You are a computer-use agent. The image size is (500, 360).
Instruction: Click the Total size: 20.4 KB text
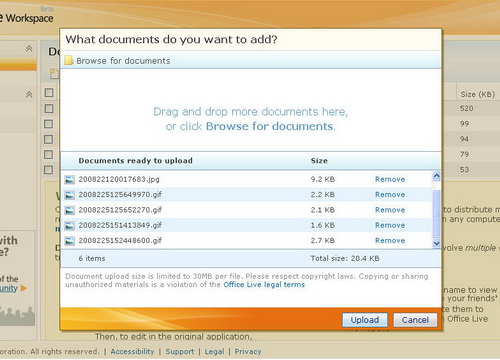click(x=345, y=258)
